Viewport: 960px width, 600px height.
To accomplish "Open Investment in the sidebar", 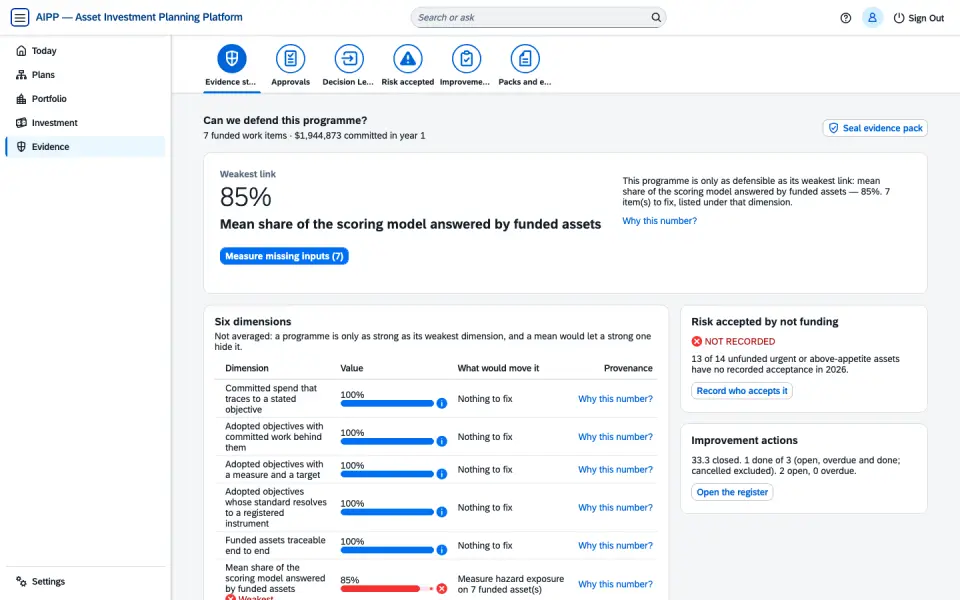I will point(85,122).
